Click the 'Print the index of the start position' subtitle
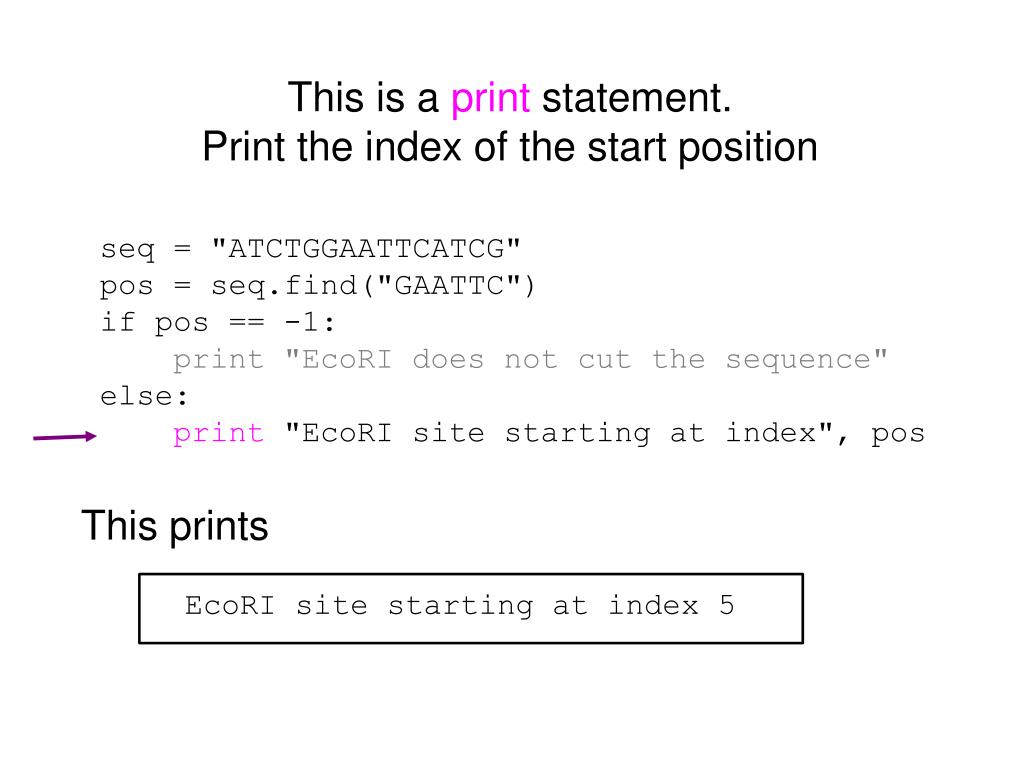This screenshot has height=767, width=1023. tap(510, 147)
